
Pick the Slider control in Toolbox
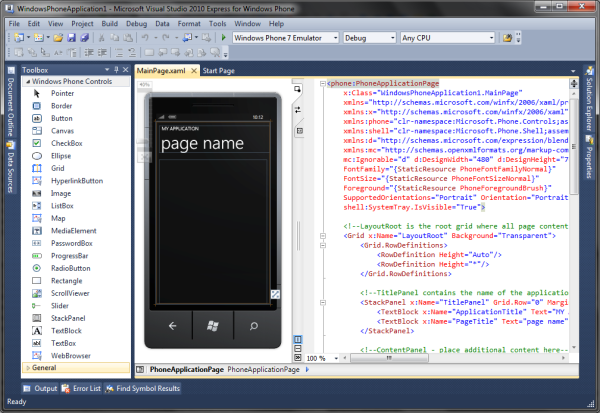(76, 306)
